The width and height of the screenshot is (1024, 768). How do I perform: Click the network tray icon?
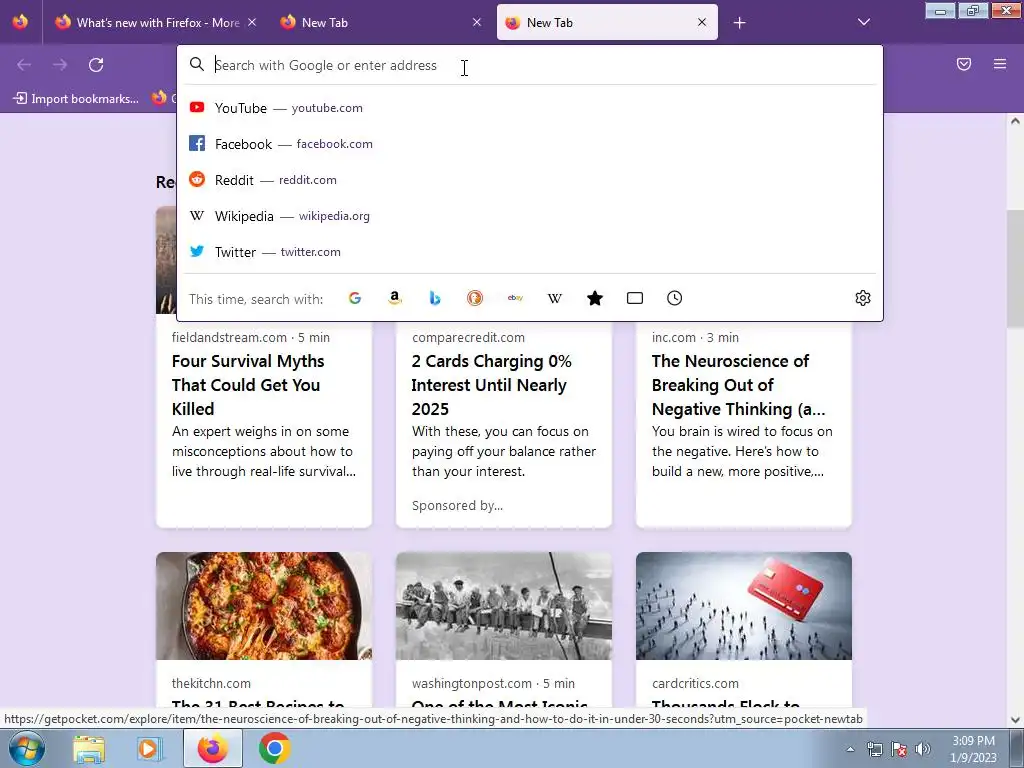click(874, 749)
